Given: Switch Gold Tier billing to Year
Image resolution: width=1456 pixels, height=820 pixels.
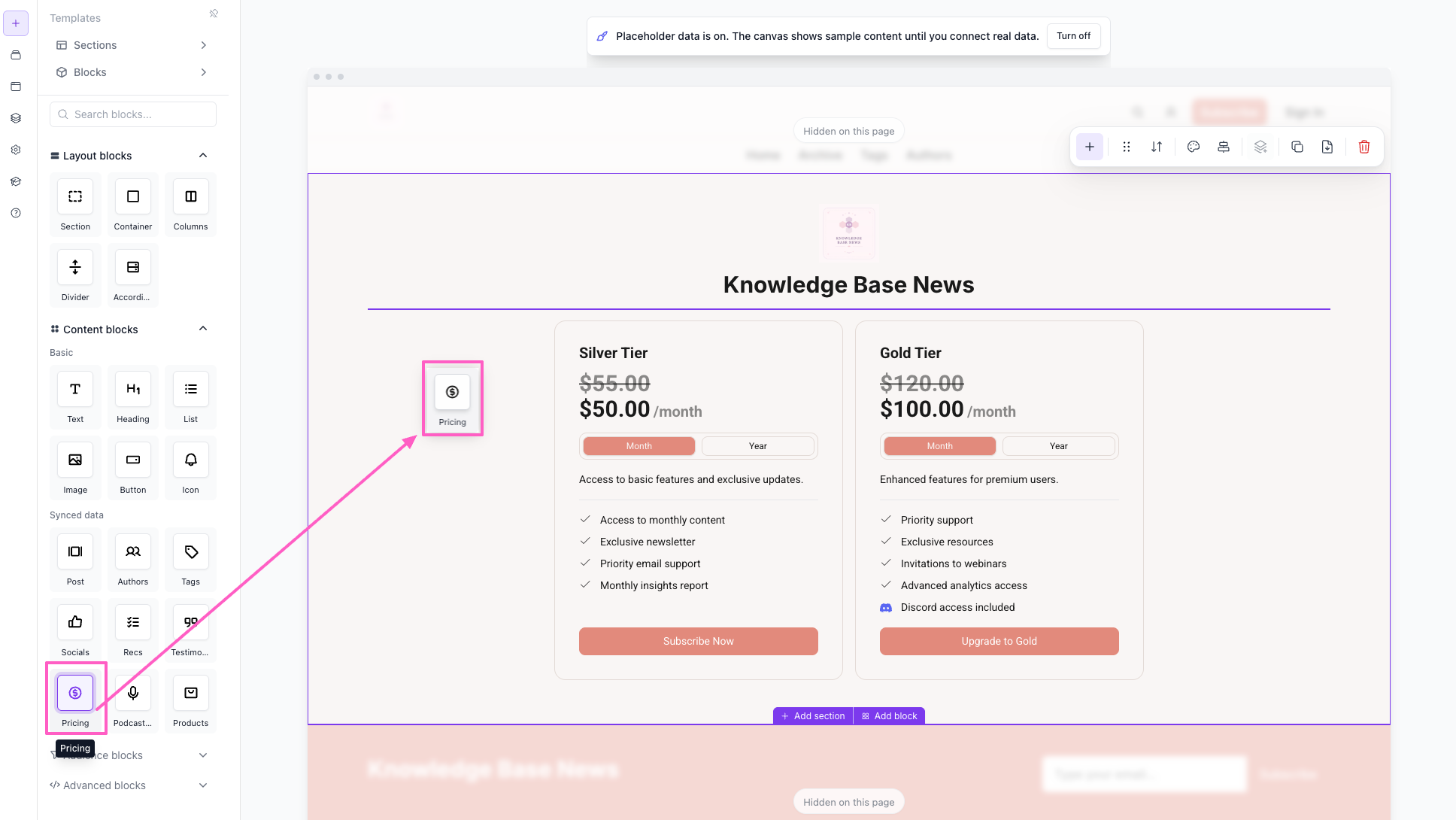Looking at the screenshot, I should pyautogui.click(x=1058, y=446).
